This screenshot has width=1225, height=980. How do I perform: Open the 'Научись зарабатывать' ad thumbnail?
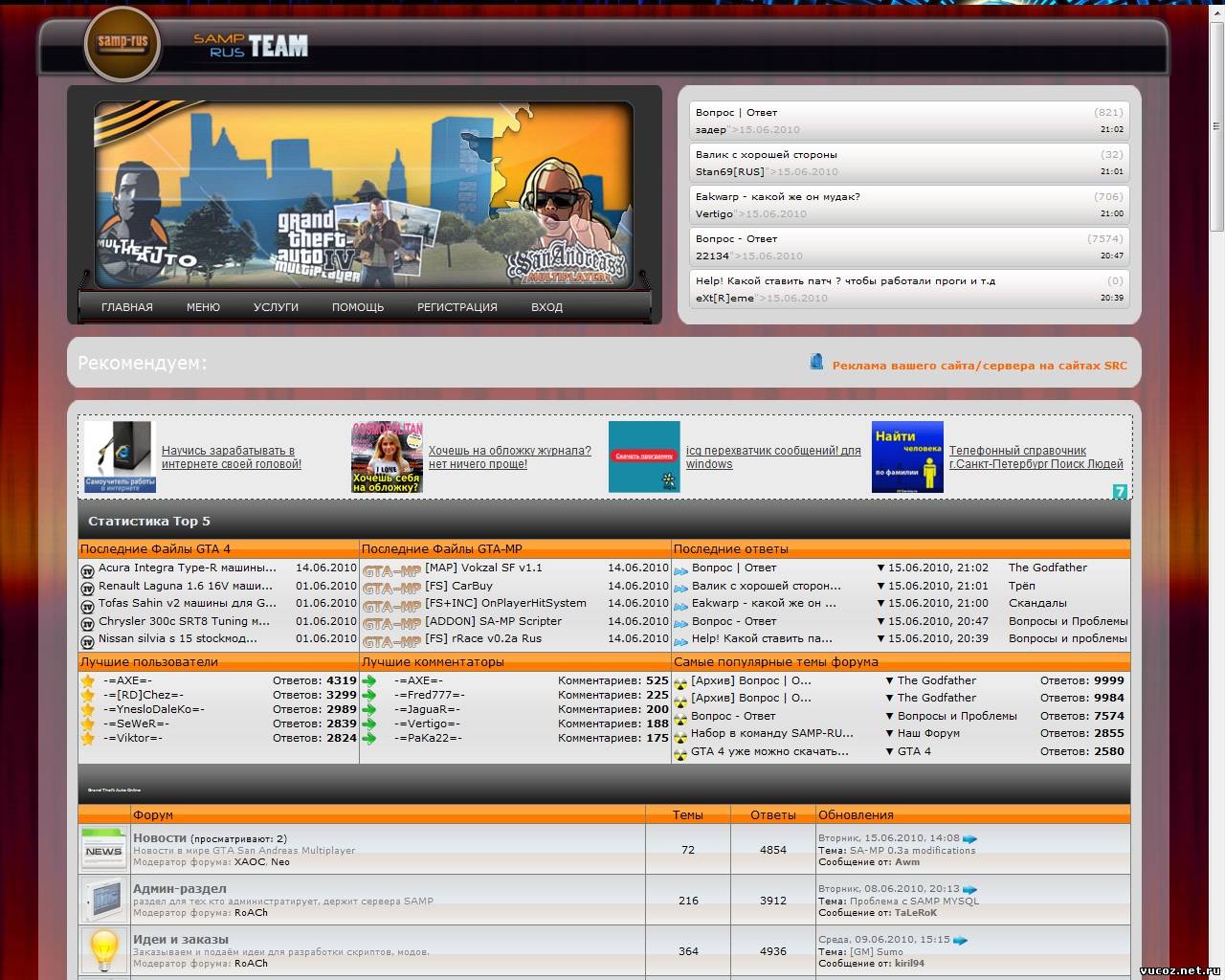[x=120, y=457]
